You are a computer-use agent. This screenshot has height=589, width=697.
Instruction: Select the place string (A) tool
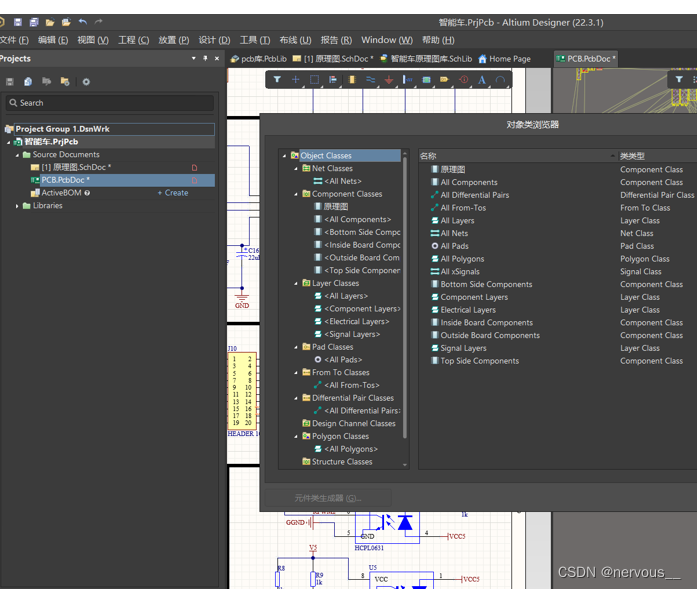coord(482,80)
